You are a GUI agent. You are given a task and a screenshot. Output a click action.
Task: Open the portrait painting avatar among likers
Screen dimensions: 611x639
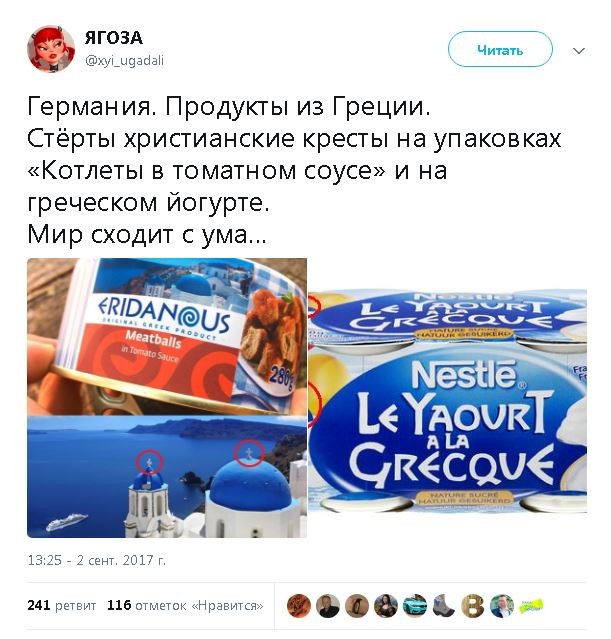point(386,606)
